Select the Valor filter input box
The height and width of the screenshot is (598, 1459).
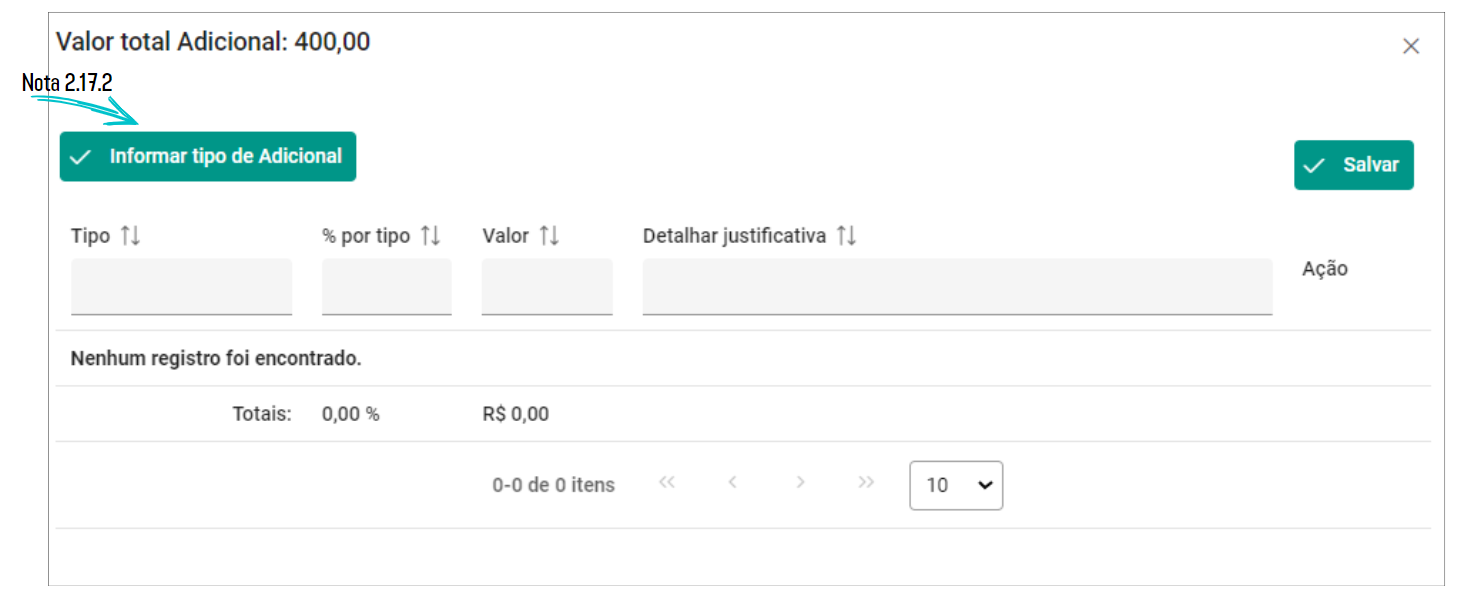click(547, 287)
